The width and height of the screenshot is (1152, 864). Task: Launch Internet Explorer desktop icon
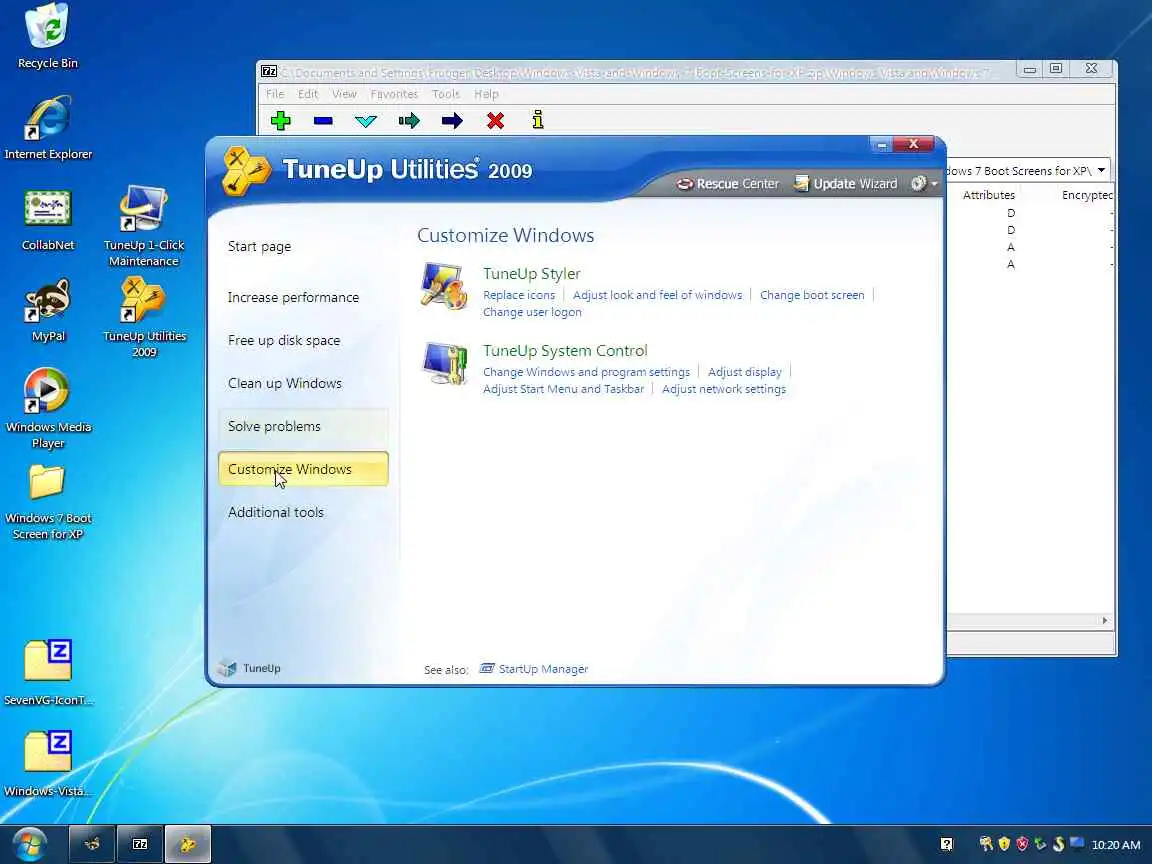pos(48,128)
